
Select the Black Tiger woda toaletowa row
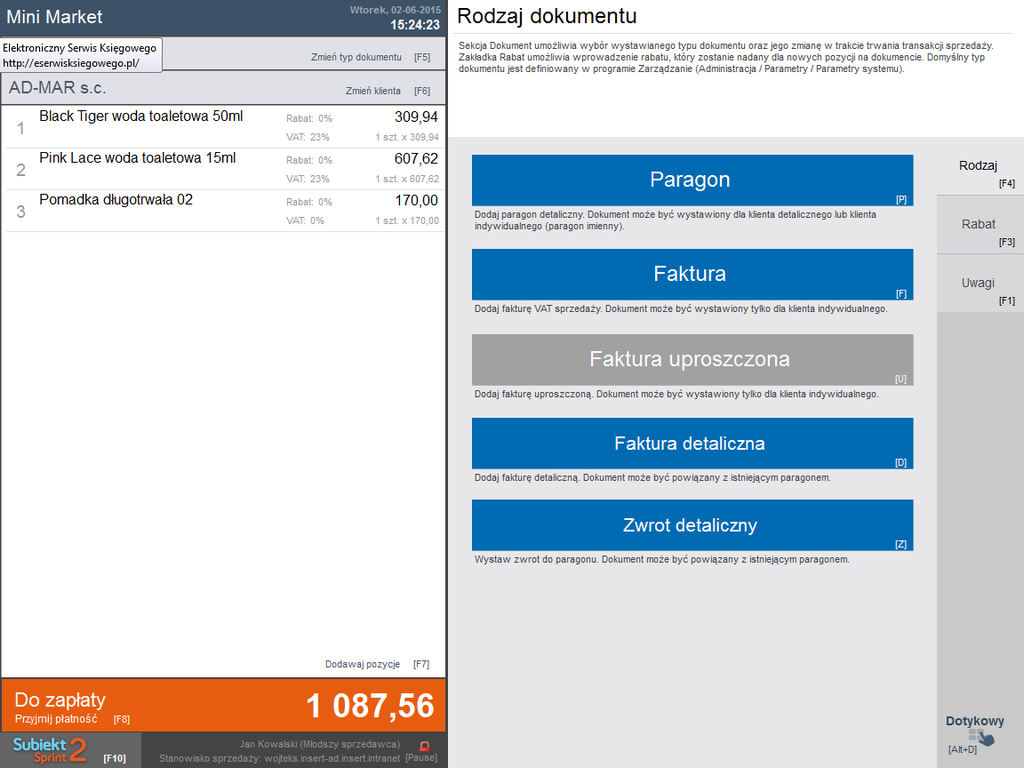(x=224, y=127)
